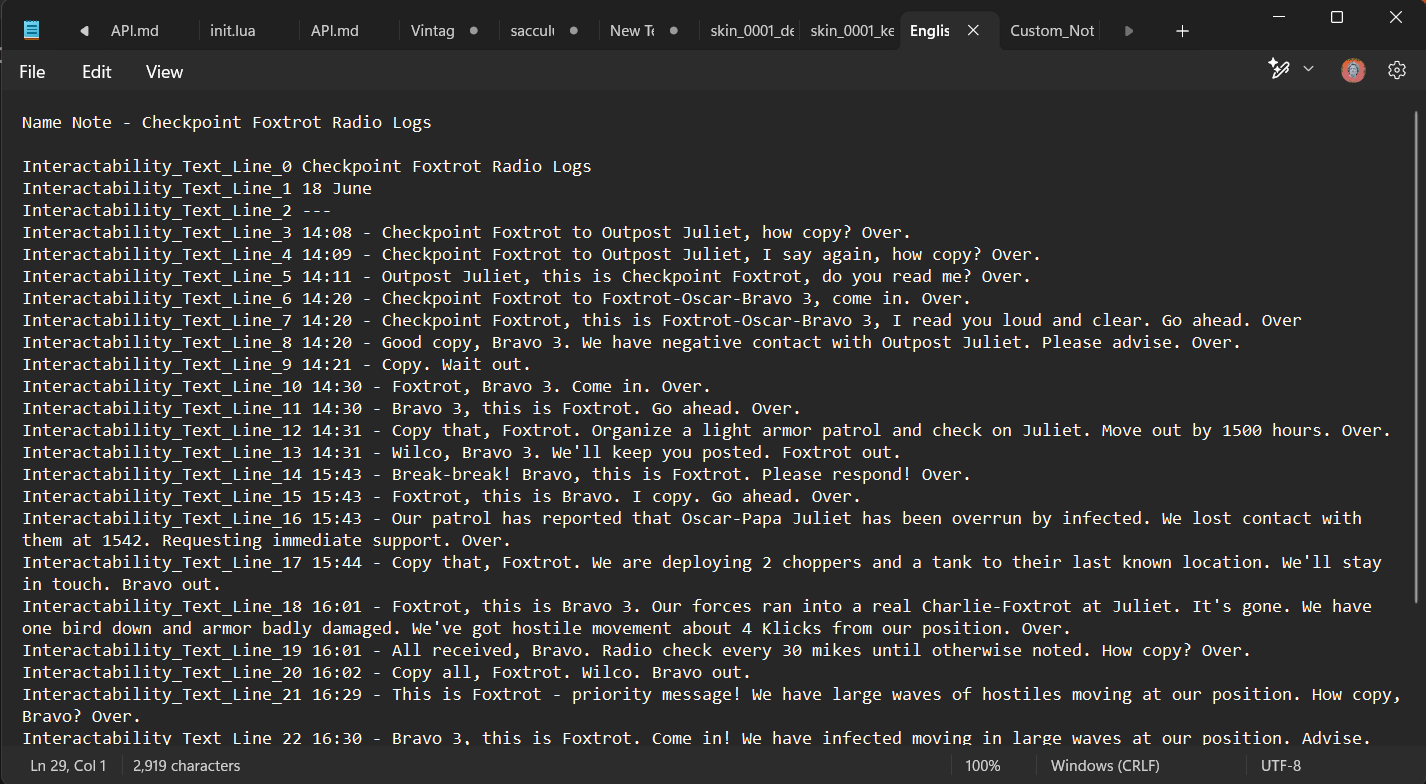Select the skin_0001_de tab
The width and height of the screenshot is (1426, 784).
(x=752, y=31)
